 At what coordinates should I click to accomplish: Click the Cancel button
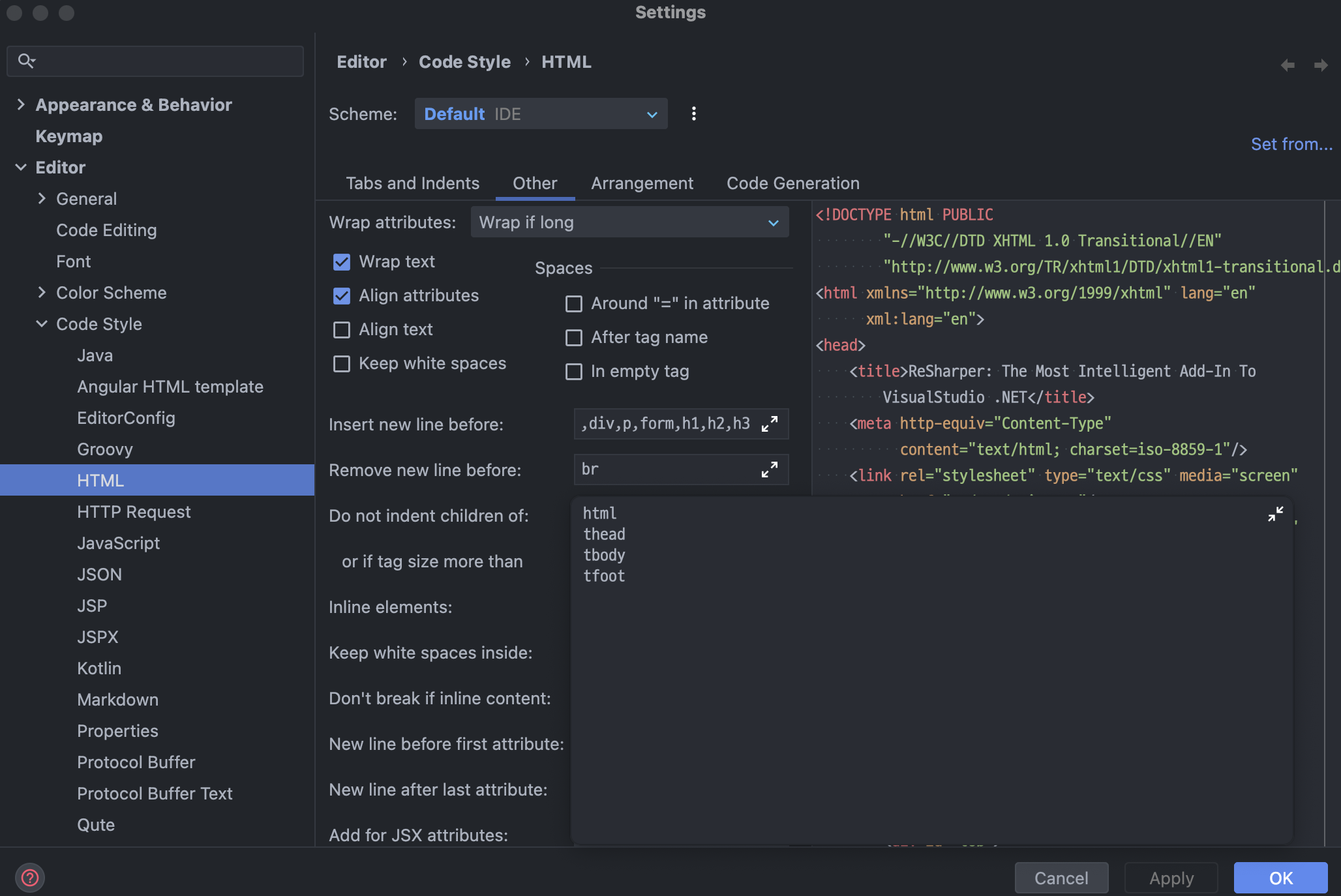point(1061,878)
